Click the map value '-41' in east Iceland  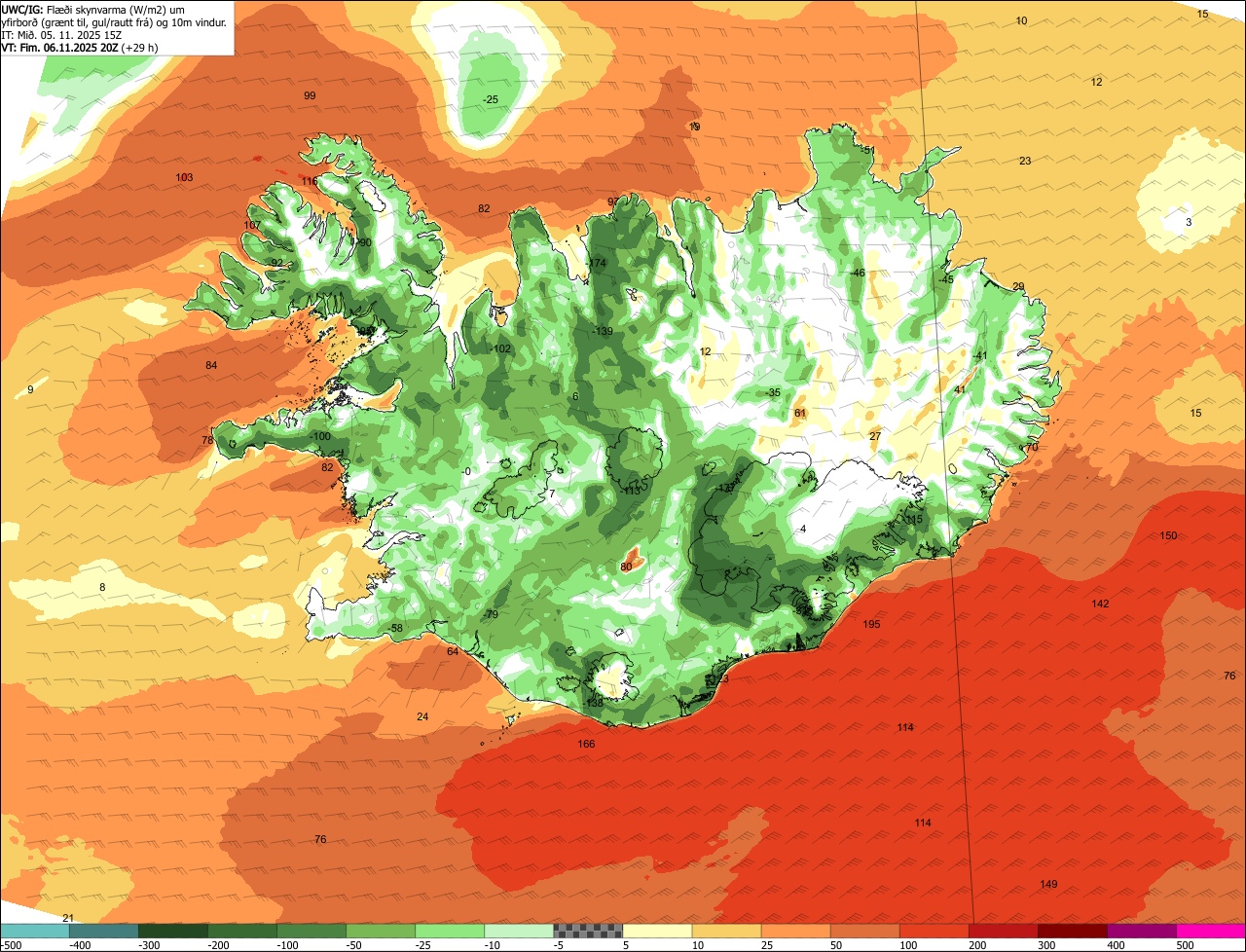tap(980, 355)
